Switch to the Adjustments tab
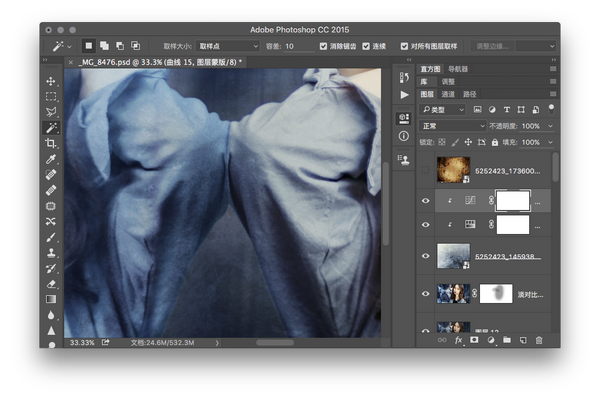The height and width of the screenshot is (402, 600). click(448, 81)
